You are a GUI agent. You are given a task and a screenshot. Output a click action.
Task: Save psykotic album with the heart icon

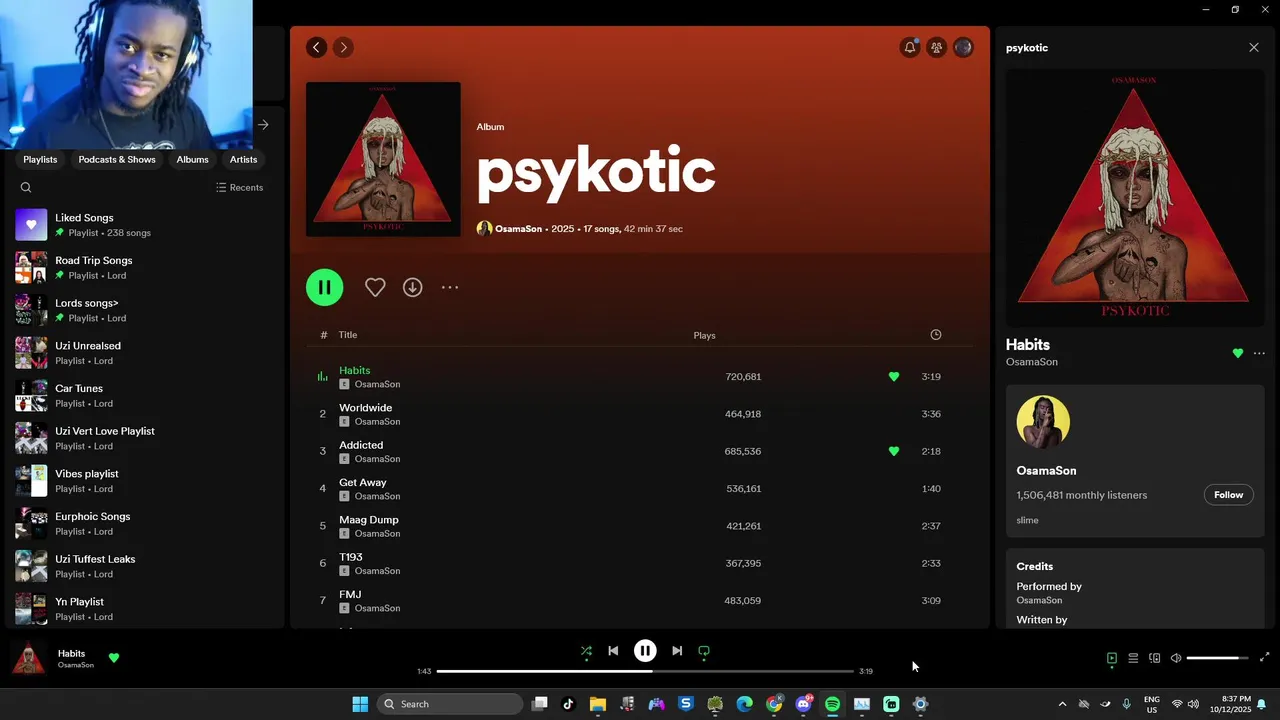pos(375,287)
